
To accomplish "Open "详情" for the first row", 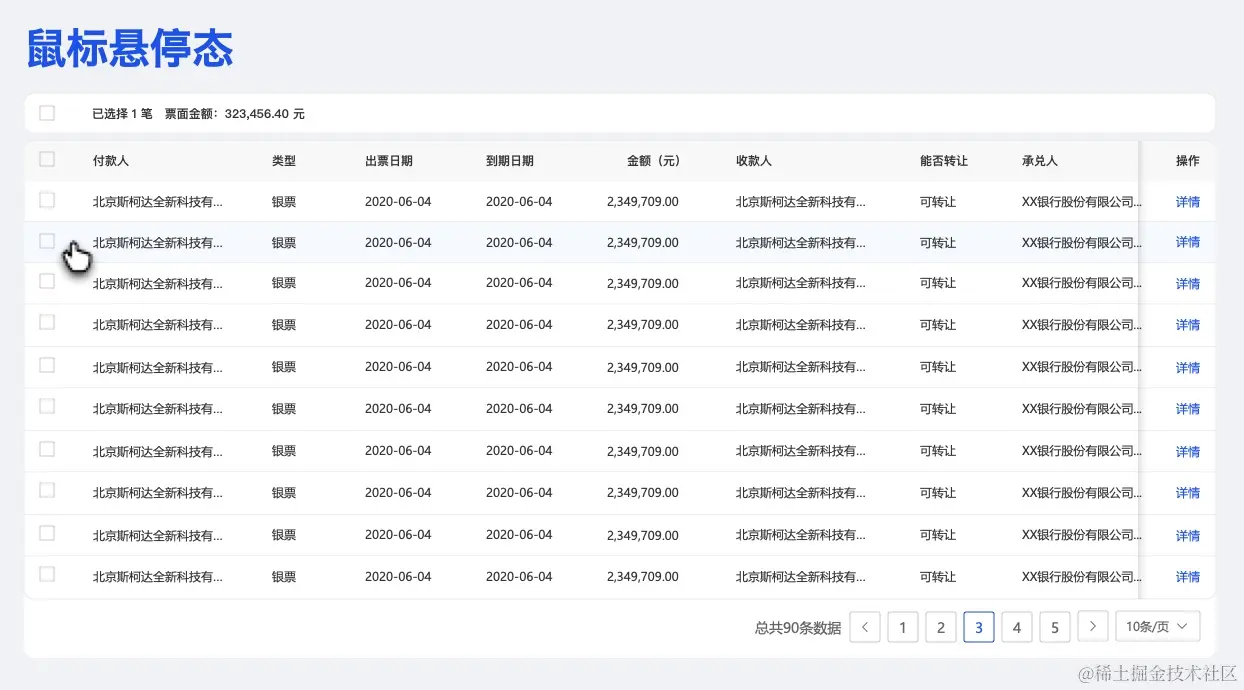I will (x=1186, y=199).
